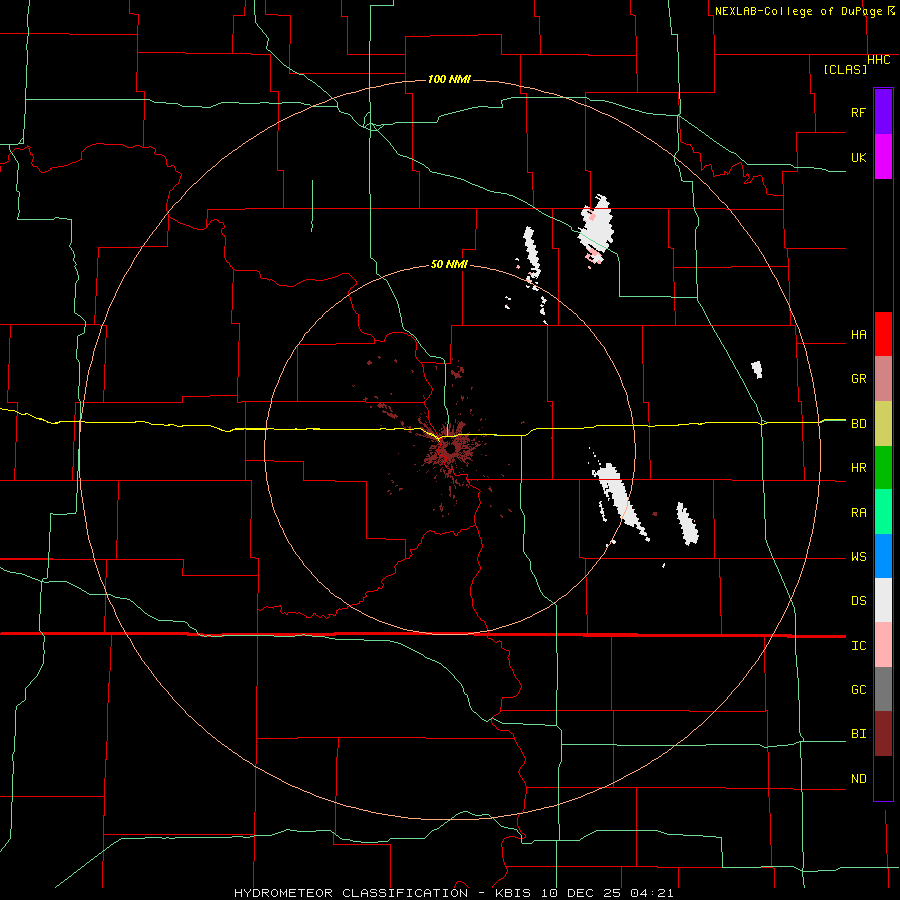900x900 pixels.
Task: Click the GC legend label
Action: (858, 690)
